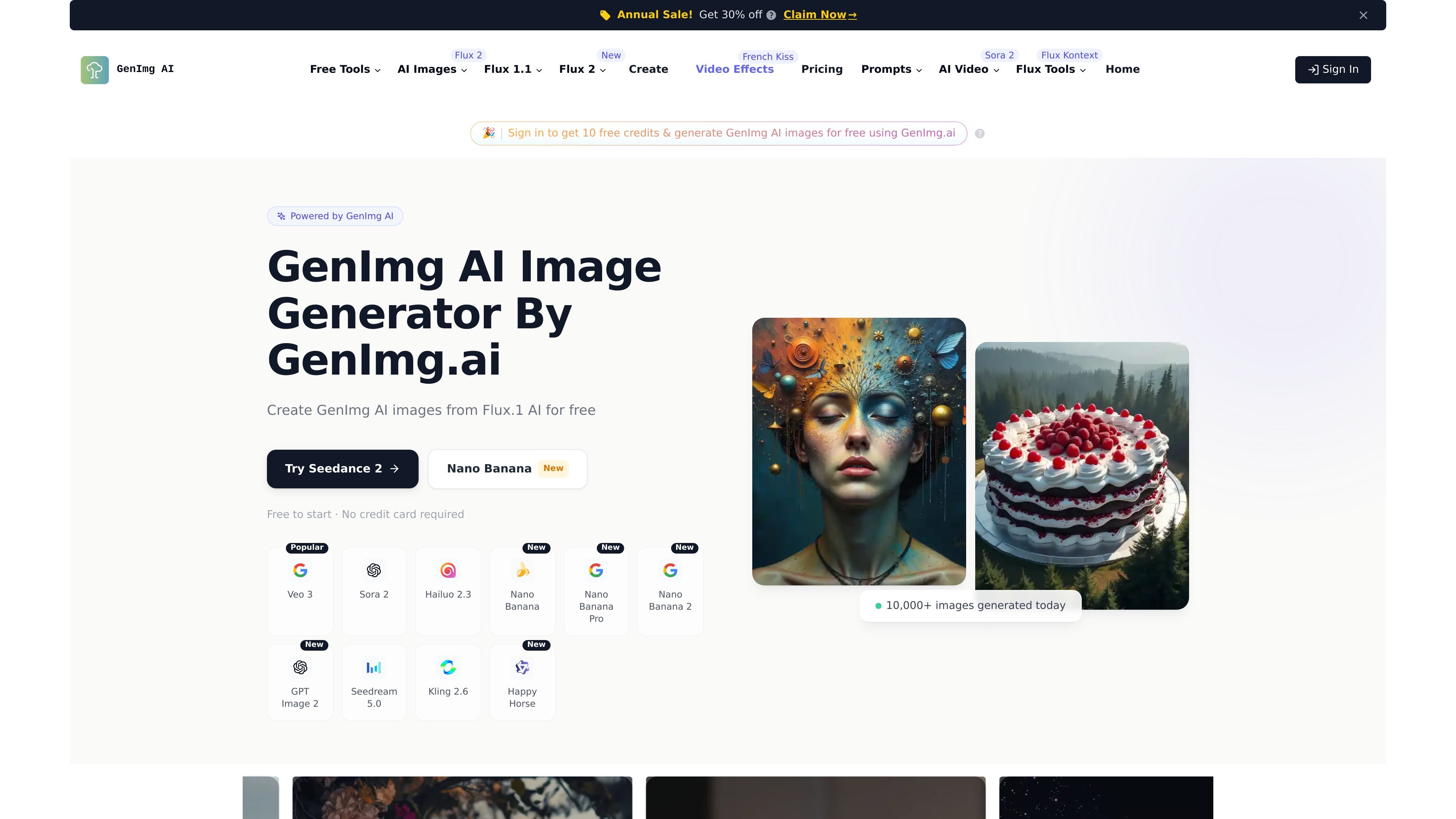The image size is (1456, 819).
Task: Click the GenImg AI tree logo icon
Action: tap(94, 69)
